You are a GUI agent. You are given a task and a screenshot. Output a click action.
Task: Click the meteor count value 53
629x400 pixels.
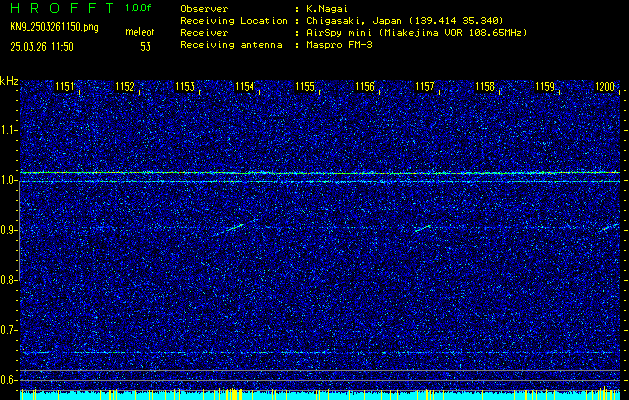point(145,47)
